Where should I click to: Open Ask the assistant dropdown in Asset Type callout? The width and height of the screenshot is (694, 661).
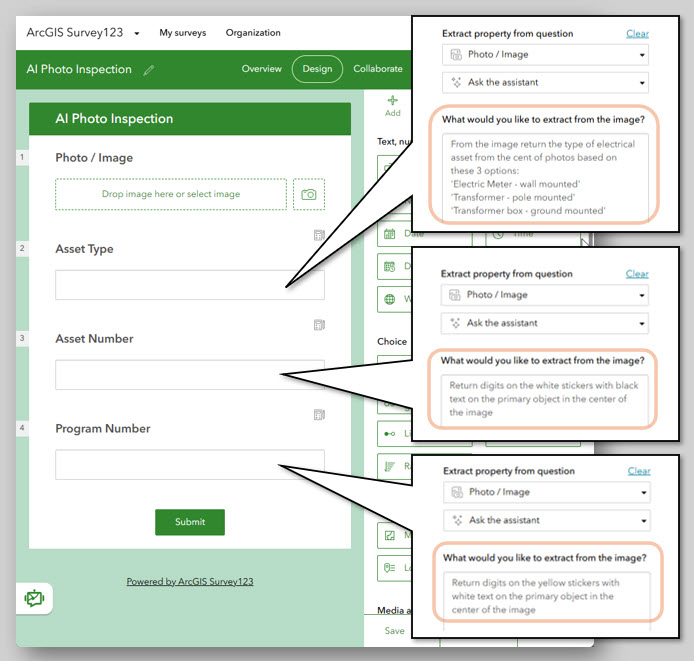pyautogui.click(x=545, y=83)
